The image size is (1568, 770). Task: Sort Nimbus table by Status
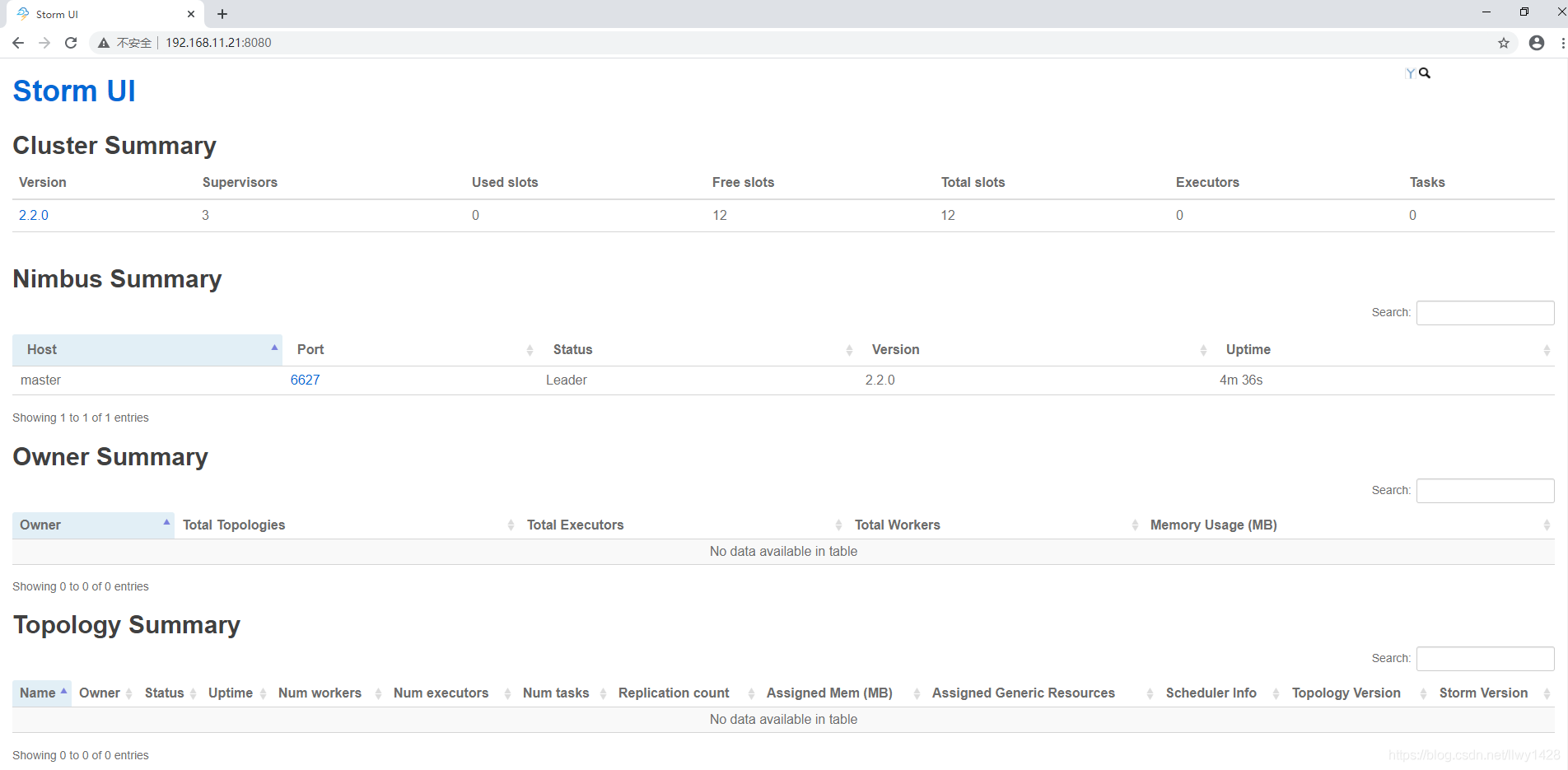click(x=698, y=350)
